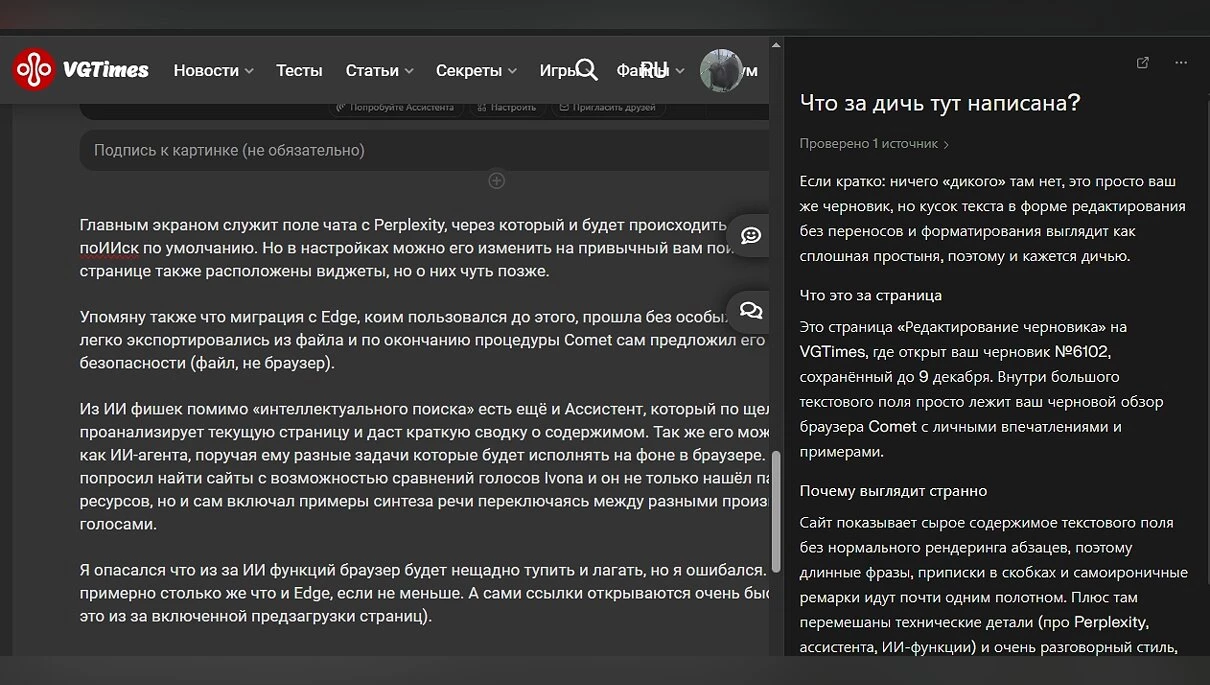Expand 'Проверено 1 источник' sources list
1210x685 pixels.
click(874, 144)
